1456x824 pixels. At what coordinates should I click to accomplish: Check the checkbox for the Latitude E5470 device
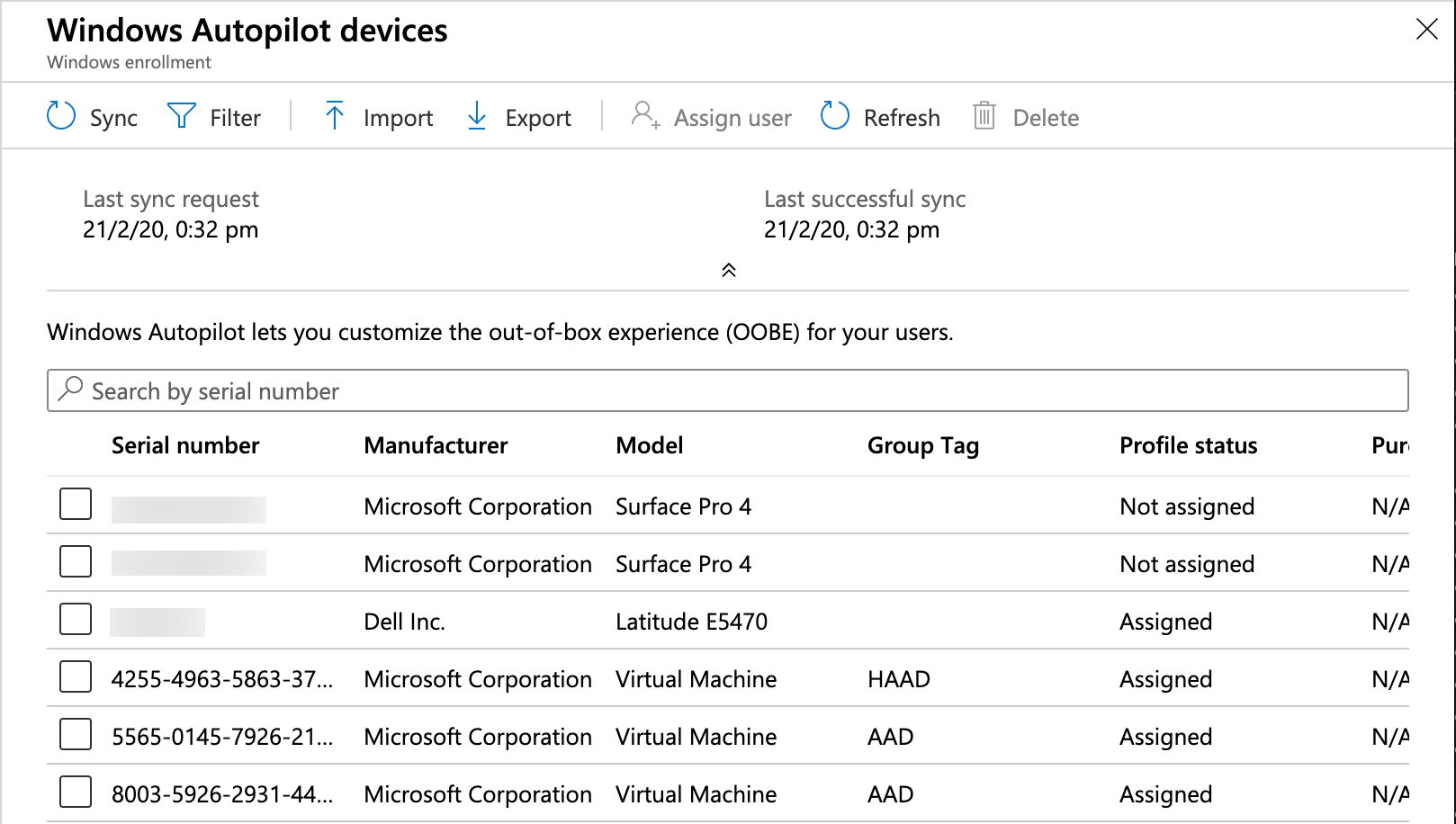coord(75,619)
